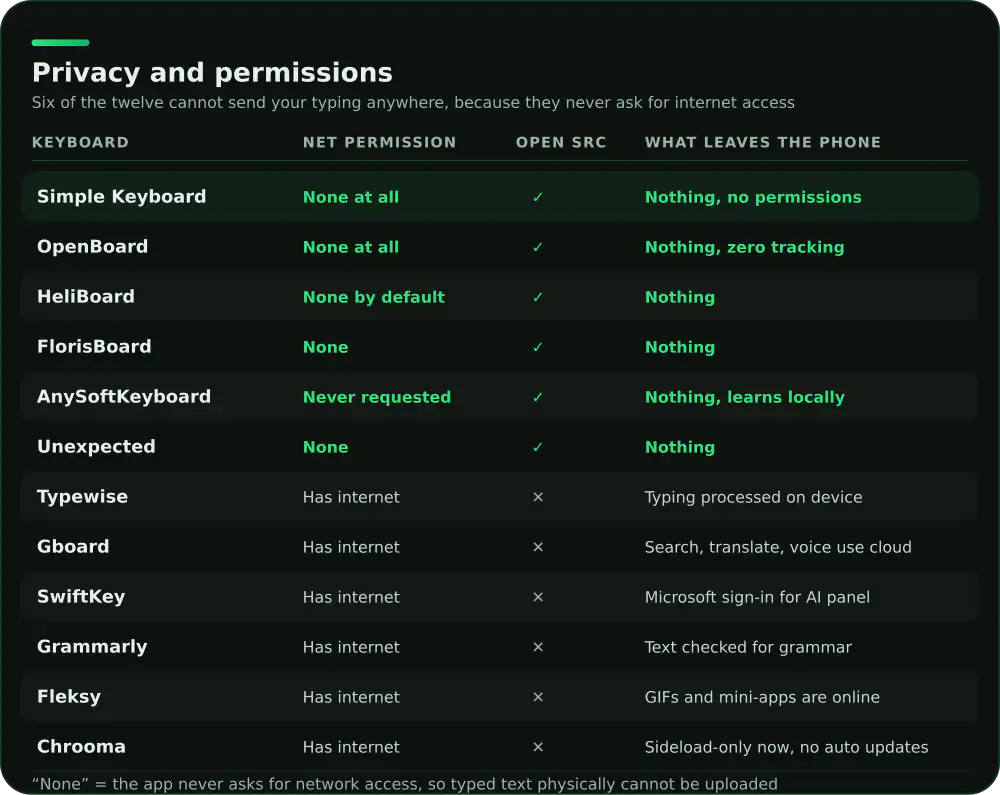
Task: Click the Fleksy name
Action: coord(69,696)
